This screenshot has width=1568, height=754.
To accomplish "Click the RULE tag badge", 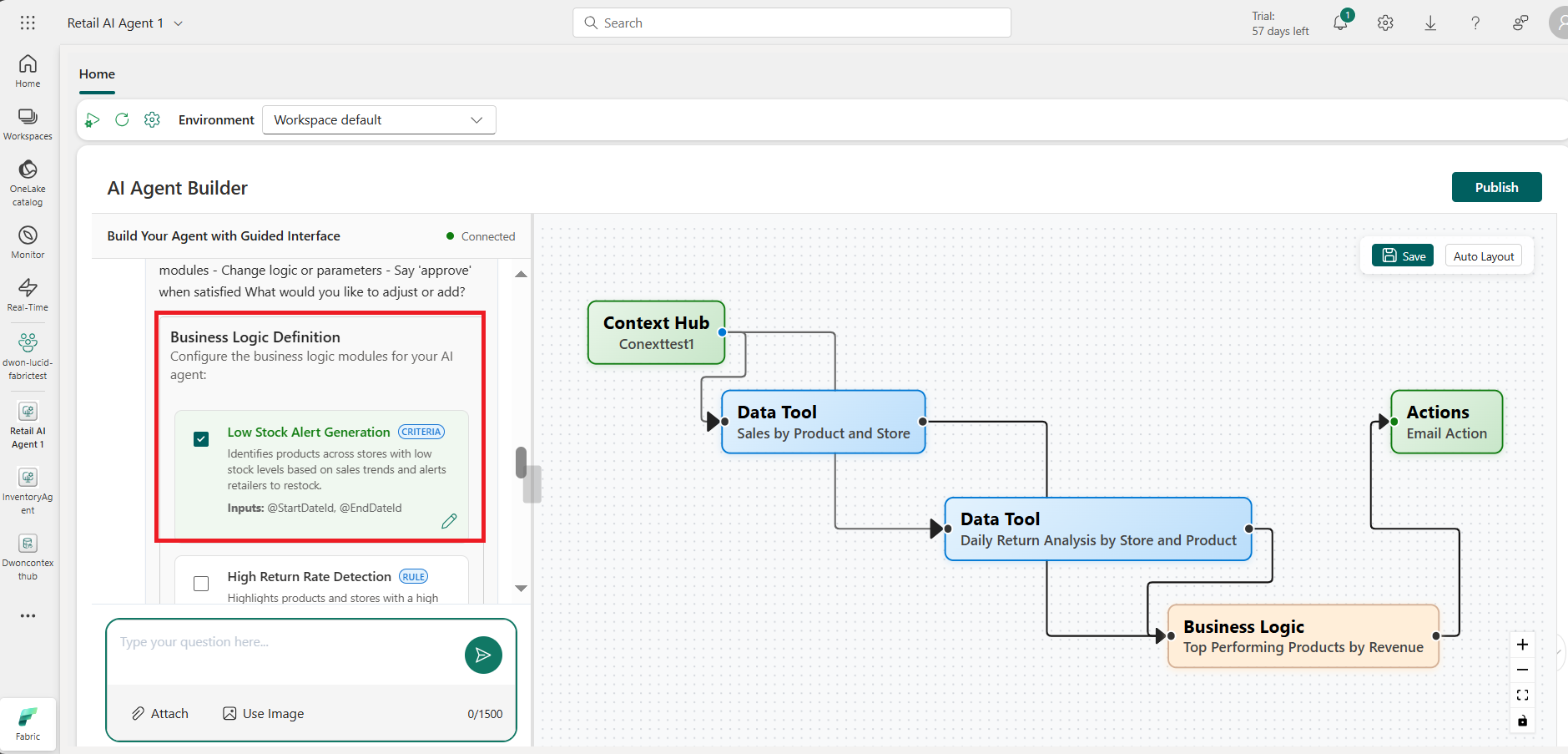I will click(x=413, y=576).
